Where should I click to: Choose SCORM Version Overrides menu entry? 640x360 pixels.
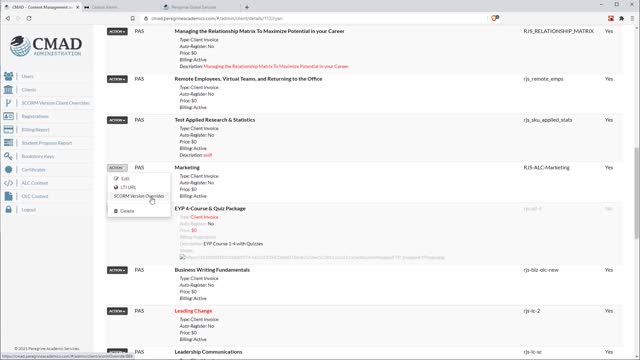point(139,196)
